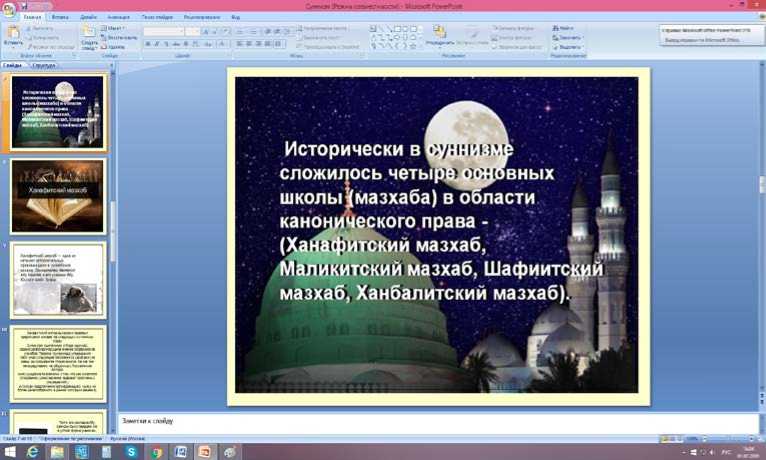766x460 pixels.
Task: Toggle text Shadow formatting
Action: click(x=186, y=44)
